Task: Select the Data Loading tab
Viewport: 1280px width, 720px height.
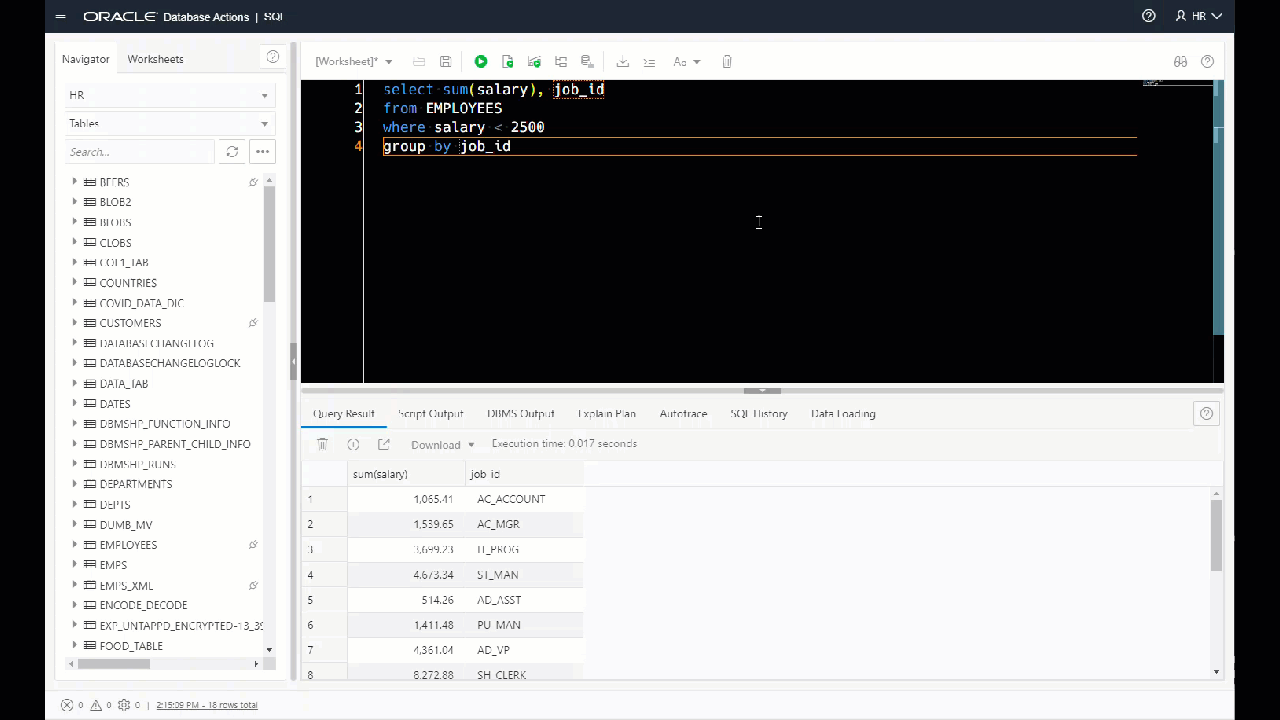Action: [x=843, y=414]
